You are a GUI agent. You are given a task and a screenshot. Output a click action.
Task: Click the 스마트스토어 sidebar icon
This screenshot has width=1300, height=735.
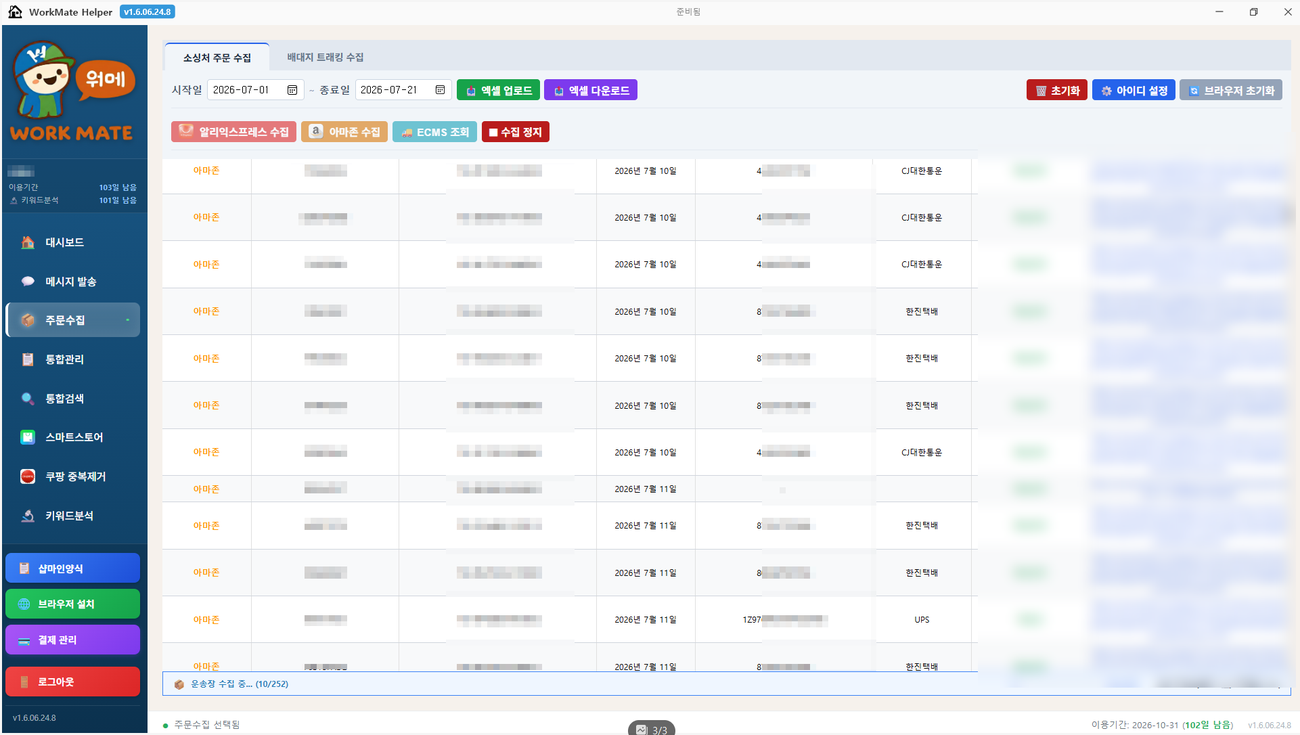pos(28,438)
